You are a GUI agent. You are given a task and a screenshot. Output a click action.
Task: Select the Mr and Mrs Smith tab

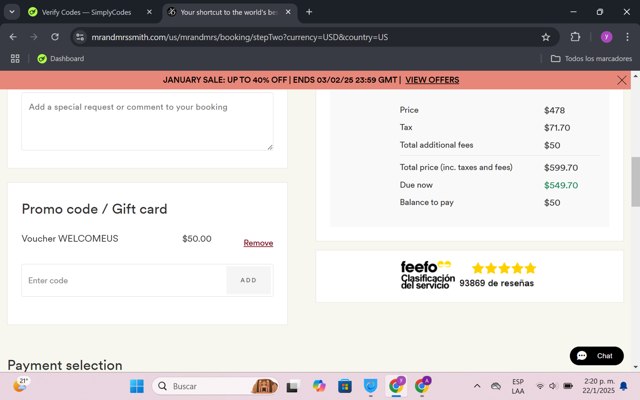coord(229,12)
